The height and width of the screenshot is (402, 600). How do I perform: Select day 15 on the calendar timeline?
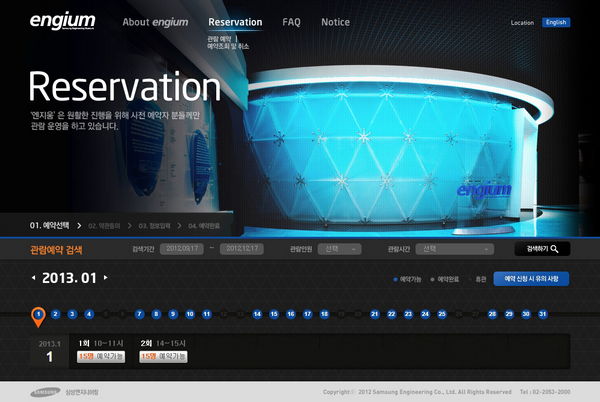click(x=274, y=314)
